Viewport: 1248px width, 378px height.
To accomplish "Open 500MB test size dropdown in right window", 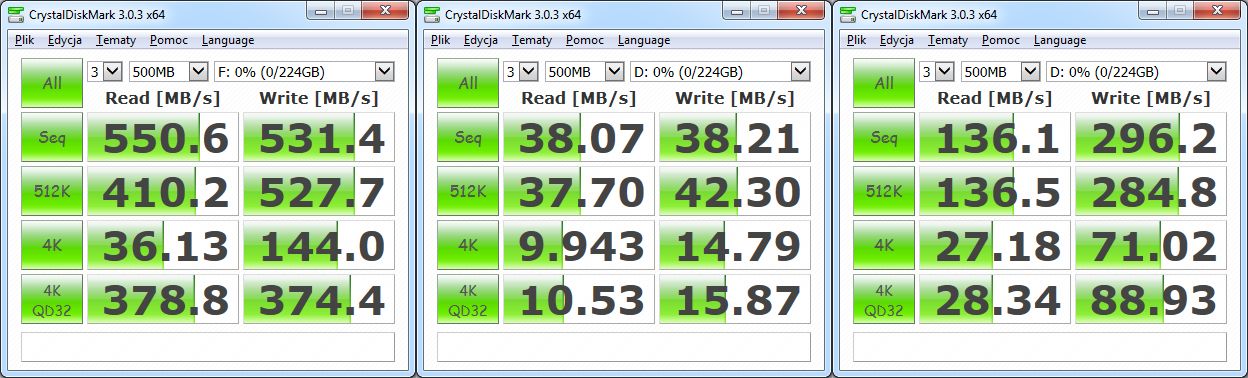I will [1001, 72].
